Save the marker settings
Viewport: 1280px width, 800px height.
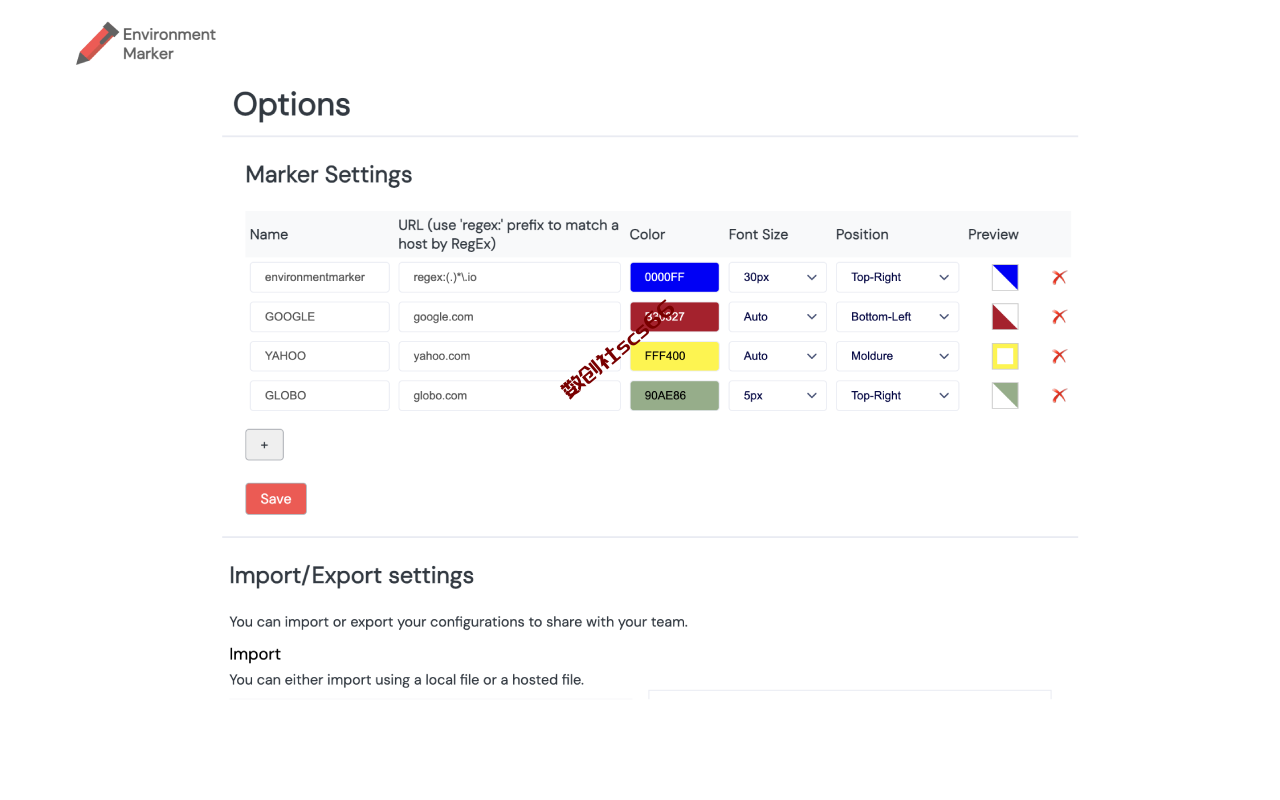(x=276, y=499)
